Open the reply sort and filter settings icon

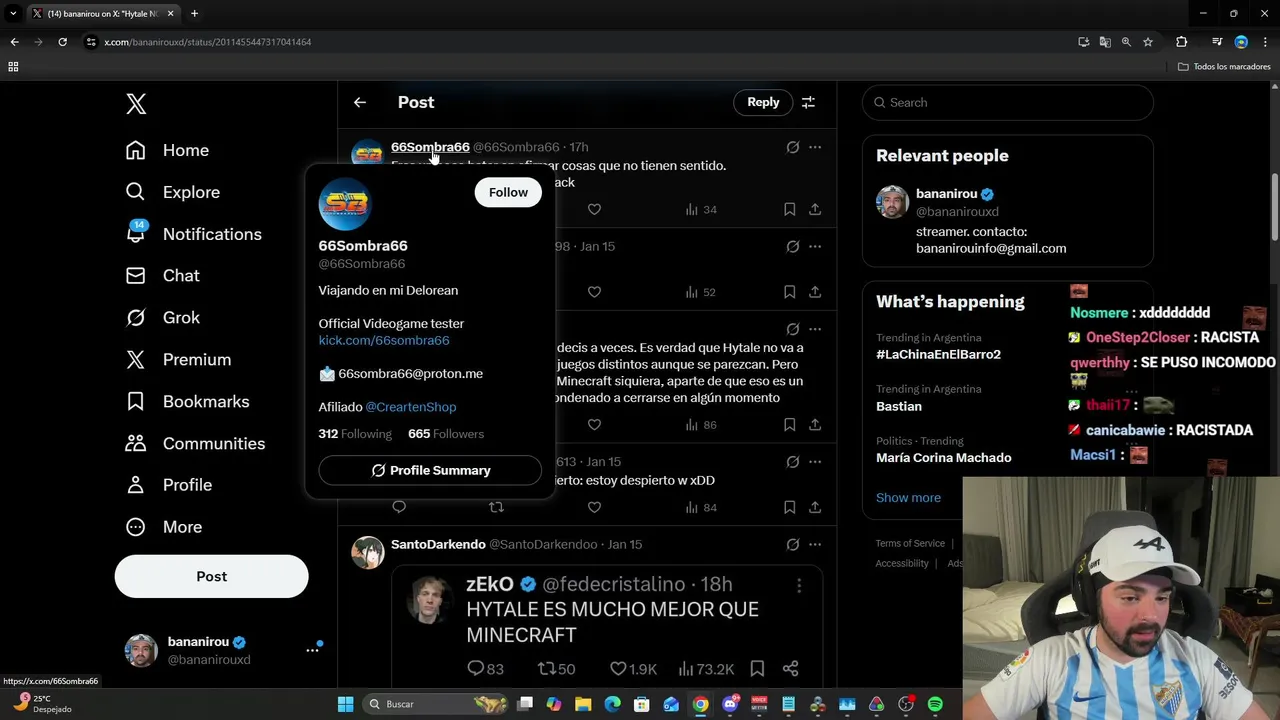click(808, 102)
